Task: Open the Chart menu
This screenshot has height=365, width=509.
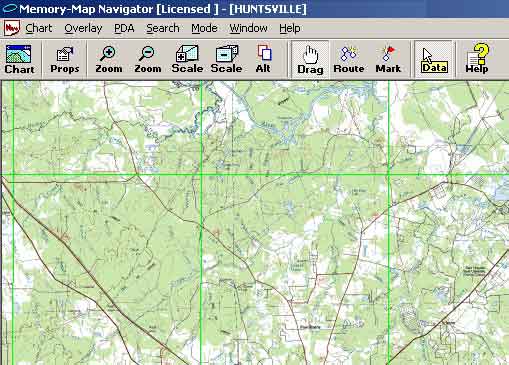Action: tap(39, 28)
